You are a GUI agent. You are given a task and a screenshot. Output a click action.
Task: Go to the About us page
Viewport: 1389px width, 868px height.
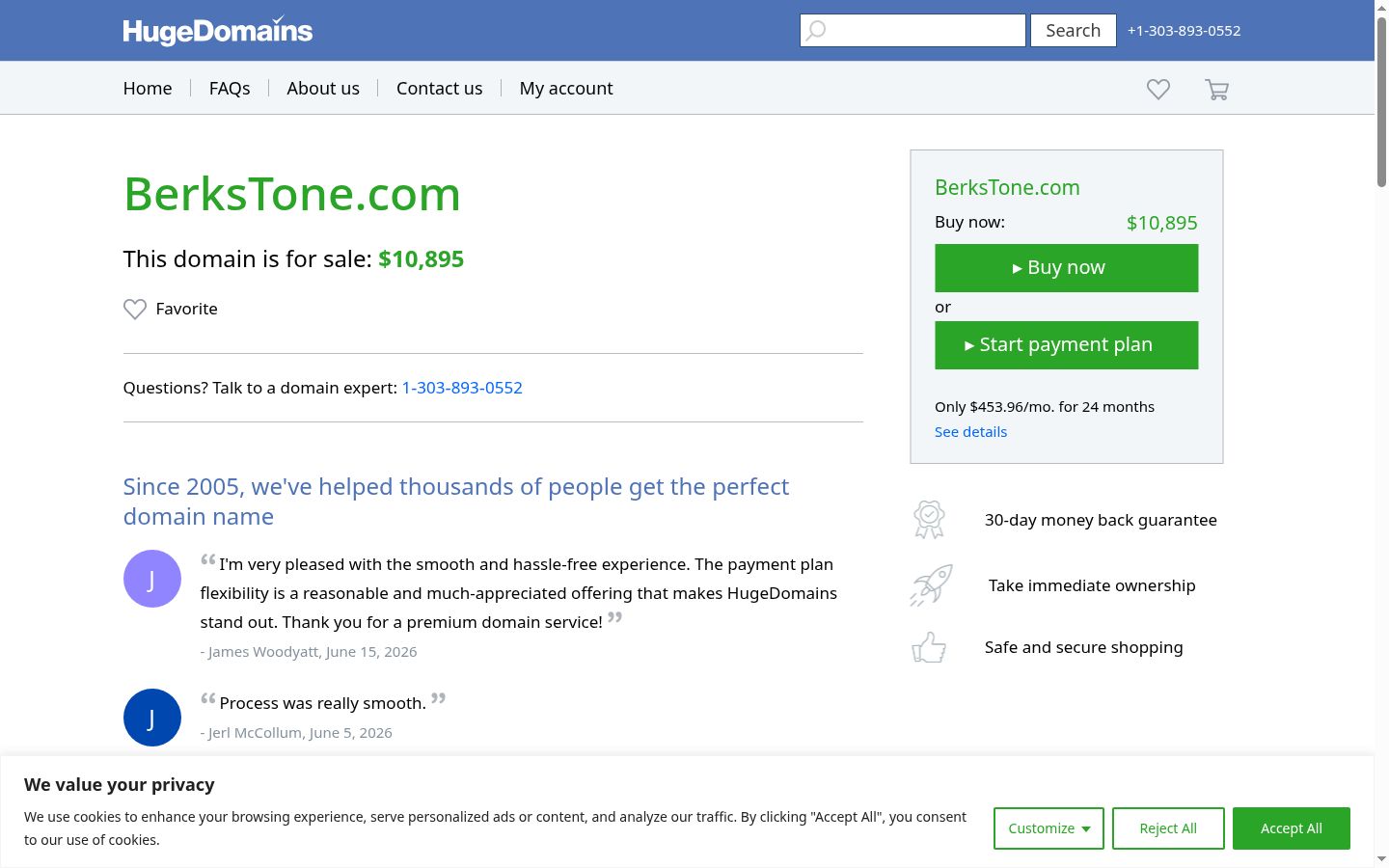pyautogui.click(x=323, y=88)
